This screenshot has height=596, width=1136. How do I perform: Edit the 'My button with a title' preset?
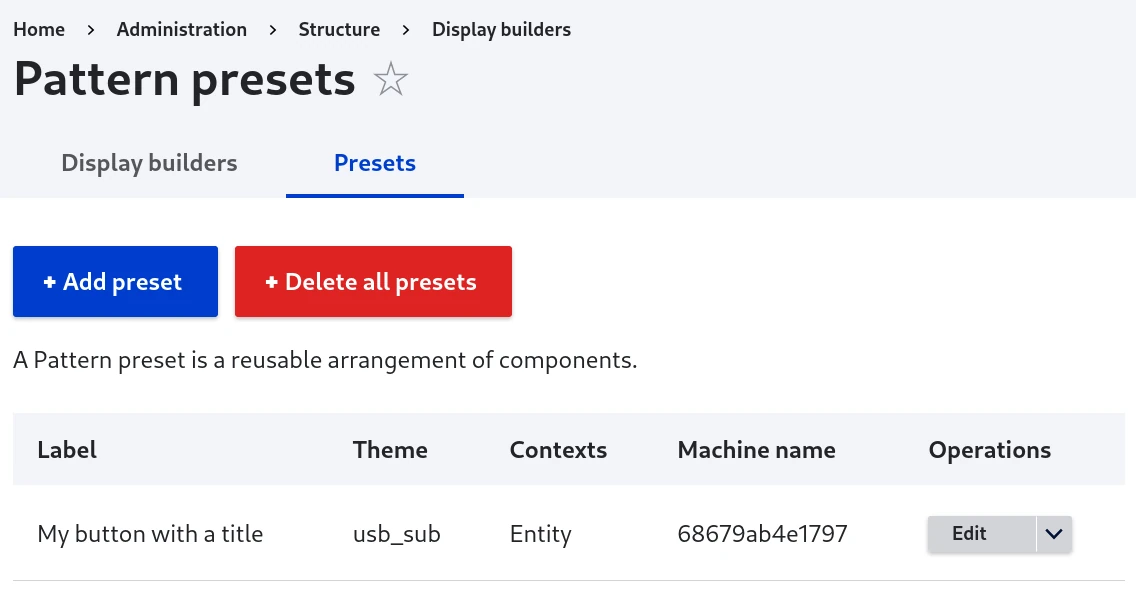pyautogui.click(x=981, y=534)
